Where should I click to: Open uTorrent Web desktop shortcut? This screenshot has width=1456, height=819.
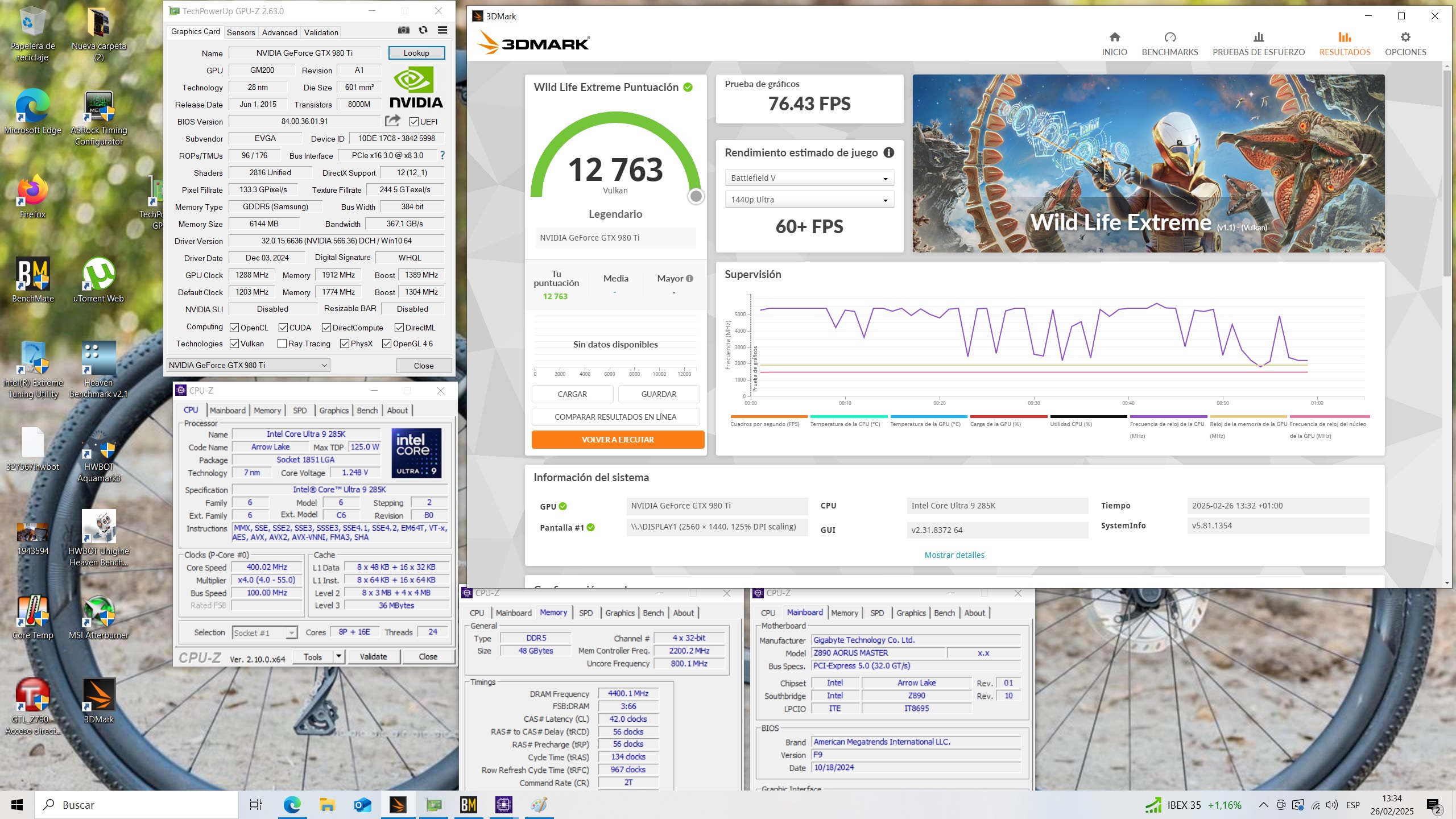point(98,280)
